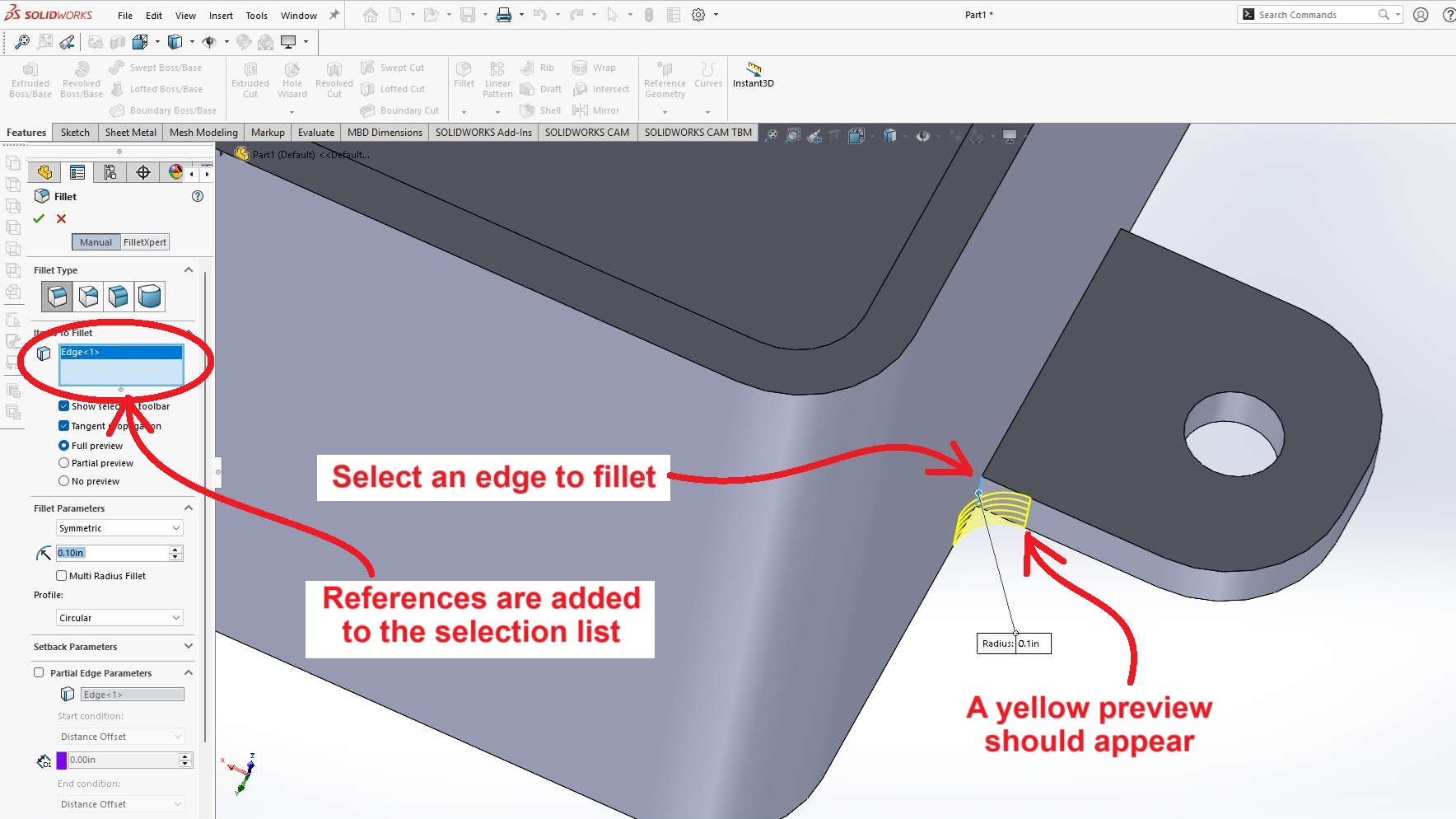The image size is (1456, 819).
Task: Click the Manual fillet mode button
Action: 96,242
